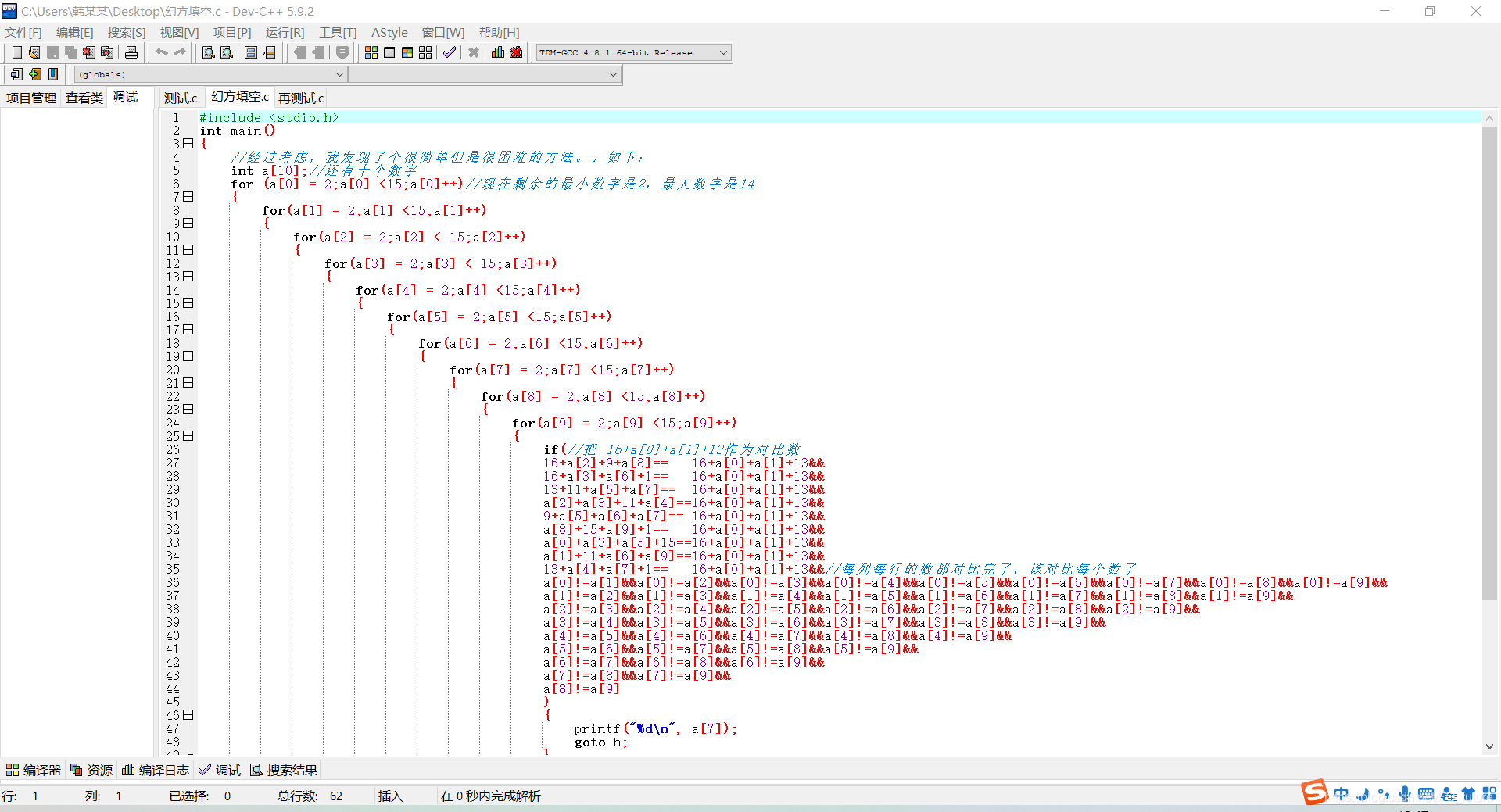The height and width of the screenshot is (812, 1501).
Task: Select the 幻方填空.c editor tab
Action: tap(240, 96)
